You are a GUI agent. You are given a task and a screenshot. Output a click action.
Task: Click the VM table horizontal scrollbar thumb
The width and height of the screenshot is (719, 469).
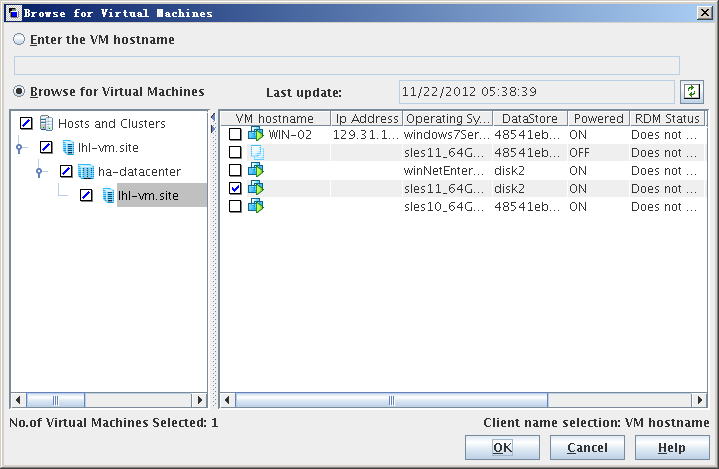[x=391, y=400]
